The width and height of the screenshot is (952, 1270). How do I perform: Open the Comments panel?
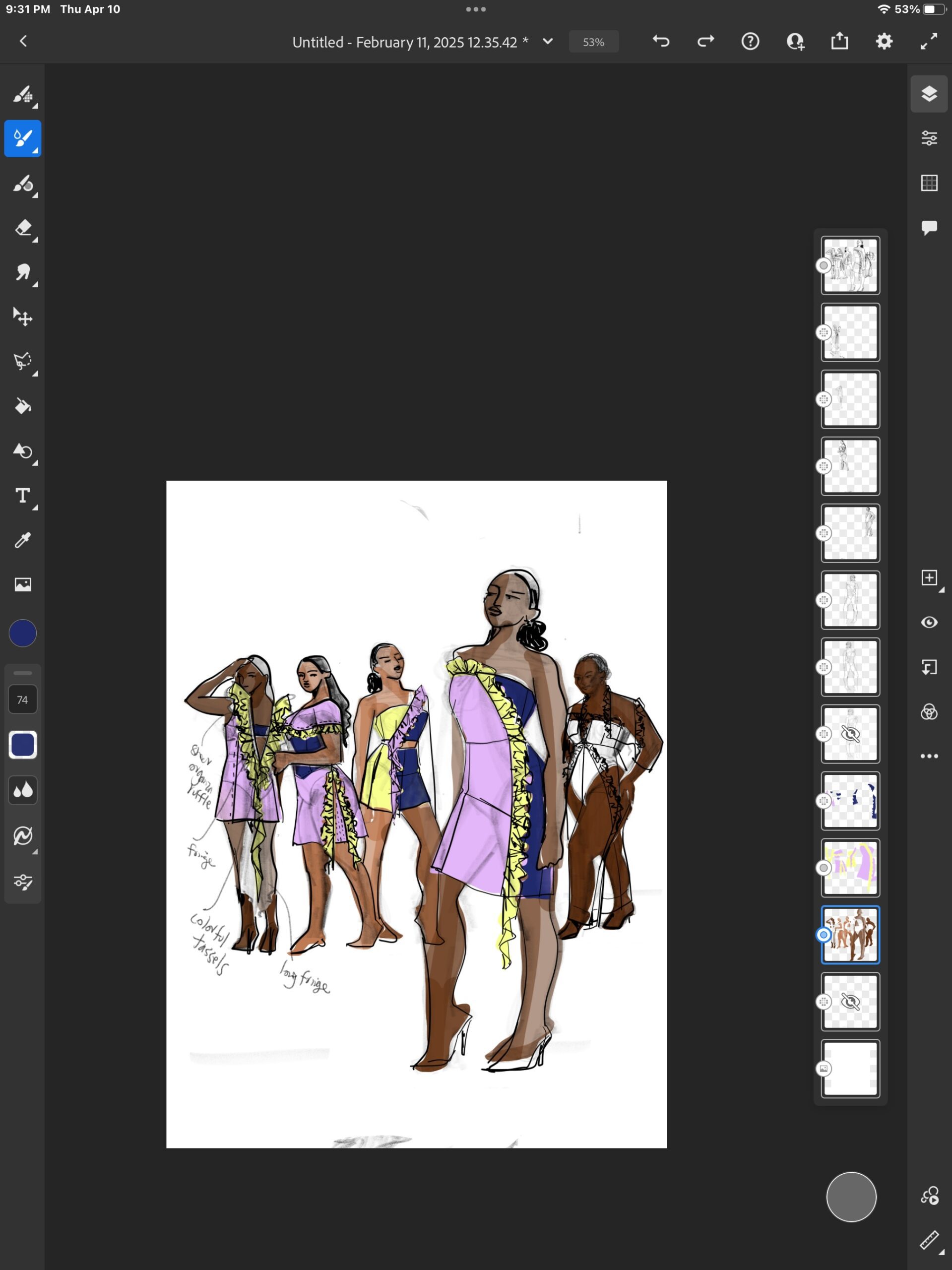click(929, 227)
